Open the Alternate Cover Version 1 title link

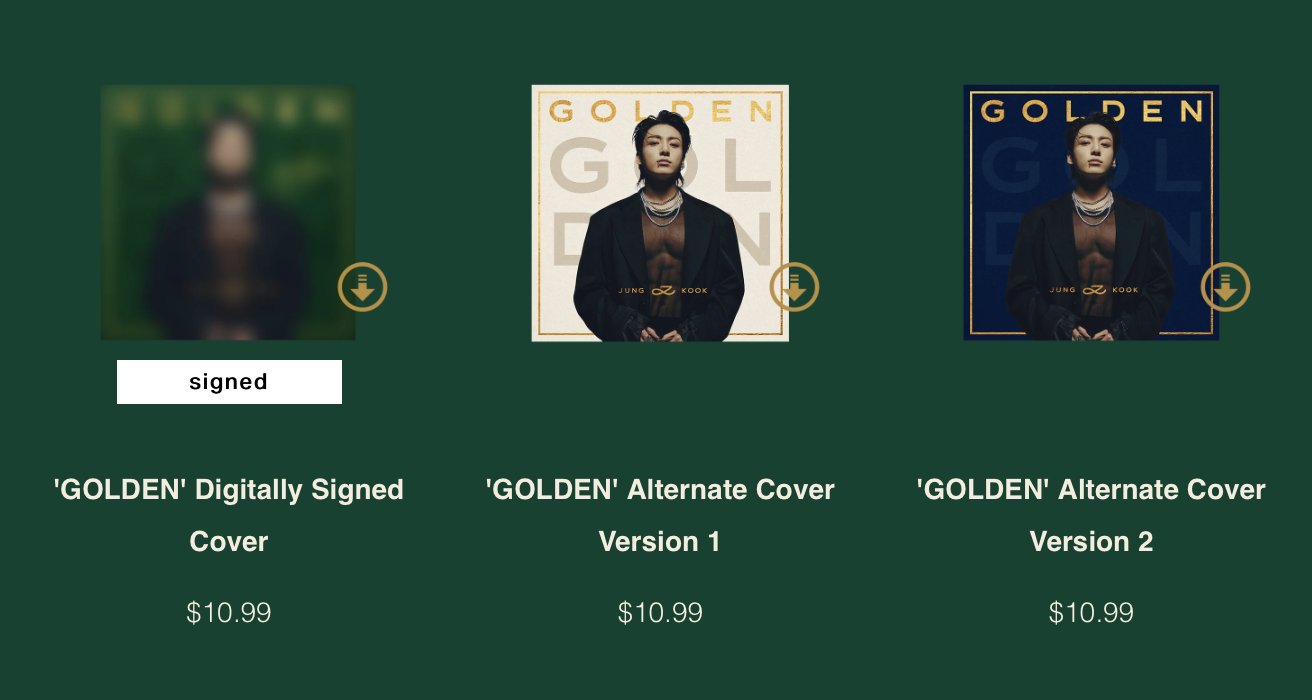point(660,516)
